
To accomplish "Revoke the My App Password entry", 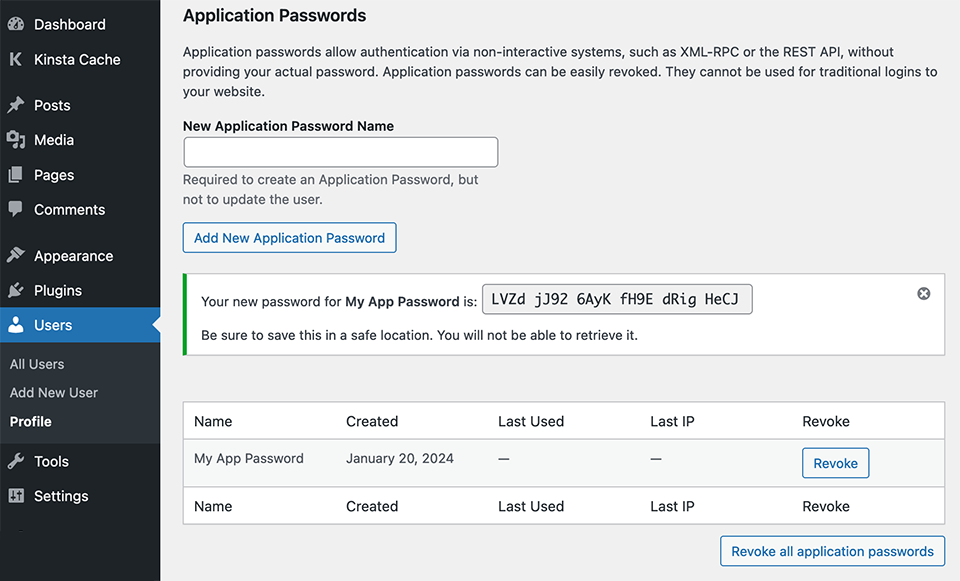I will (835, 463).
